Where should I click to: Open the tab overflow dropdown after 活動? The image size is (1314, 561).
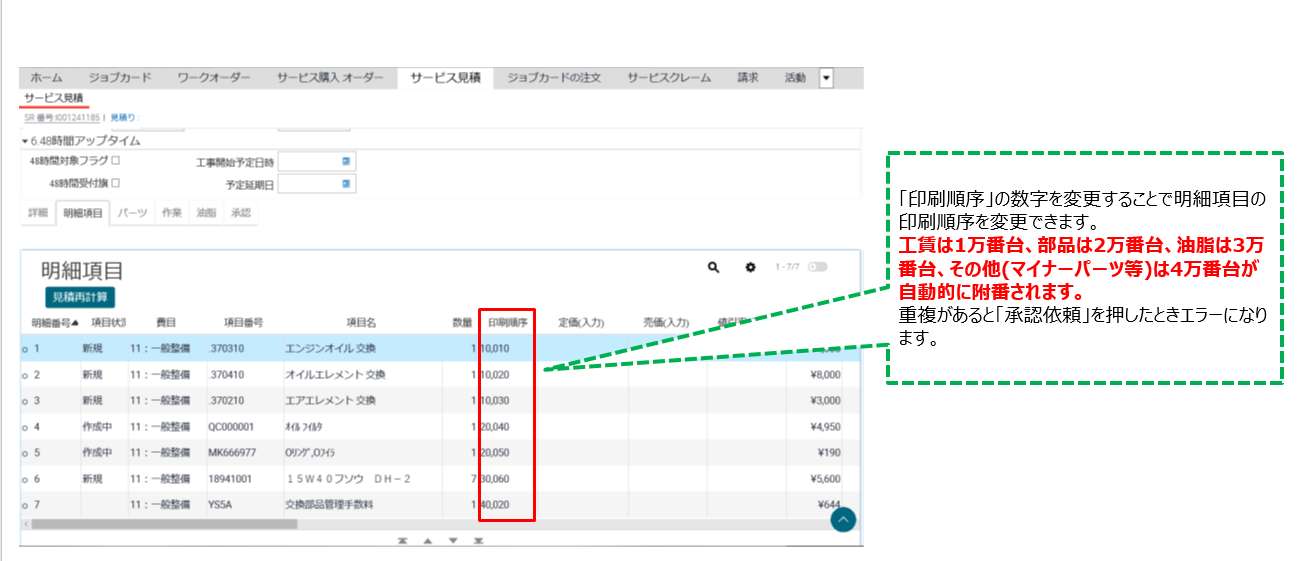click(826, 78)
